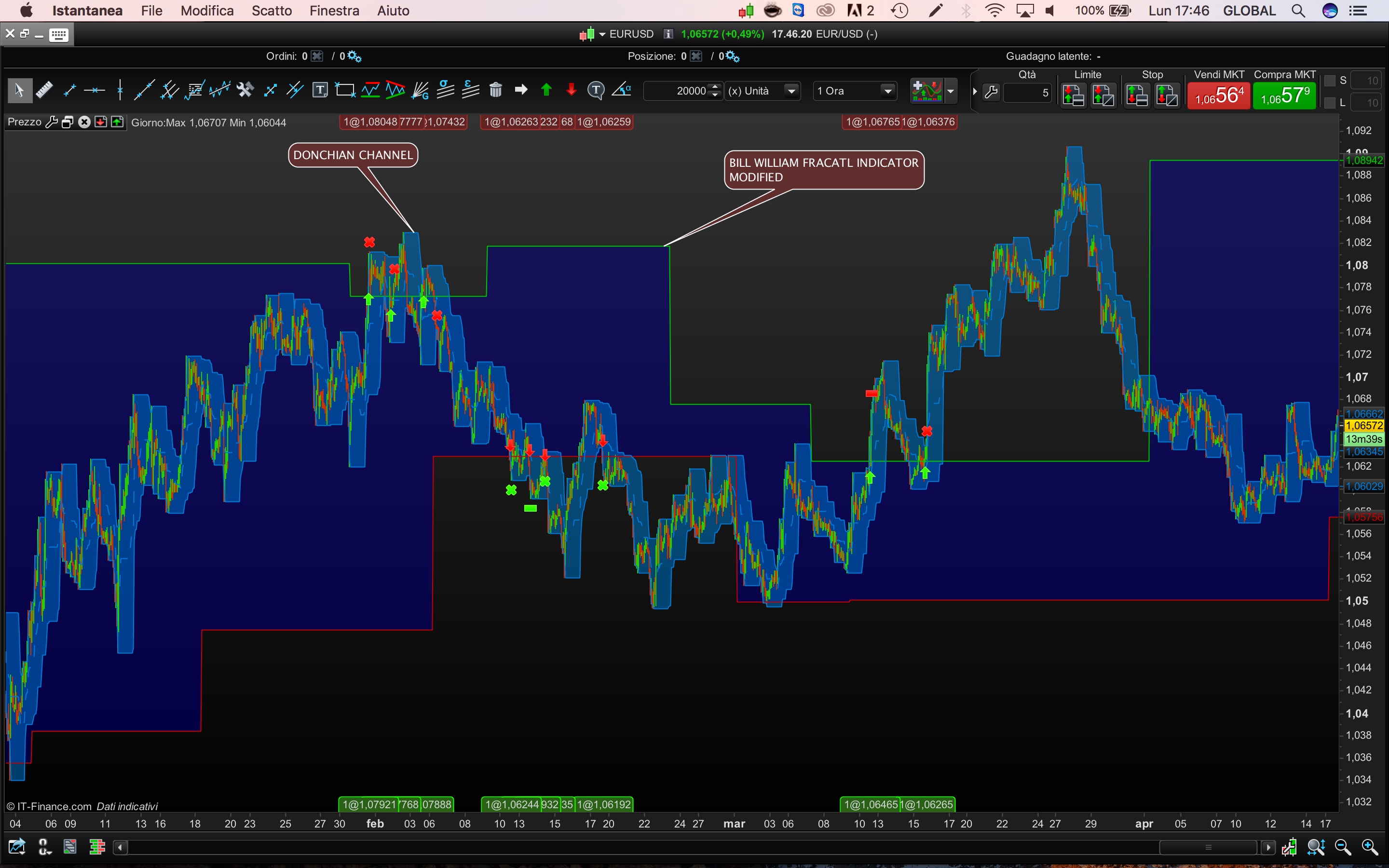
Task: Click the trash delete objects icon
Action: coord(495,90)
